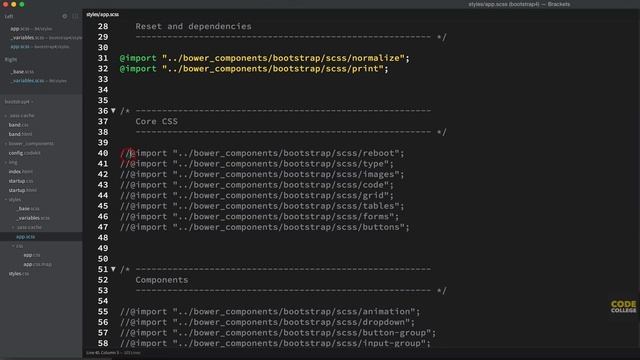Open _variables.scss in Left working files
Viewport: 640px width, 360px height.
[46, 38]
